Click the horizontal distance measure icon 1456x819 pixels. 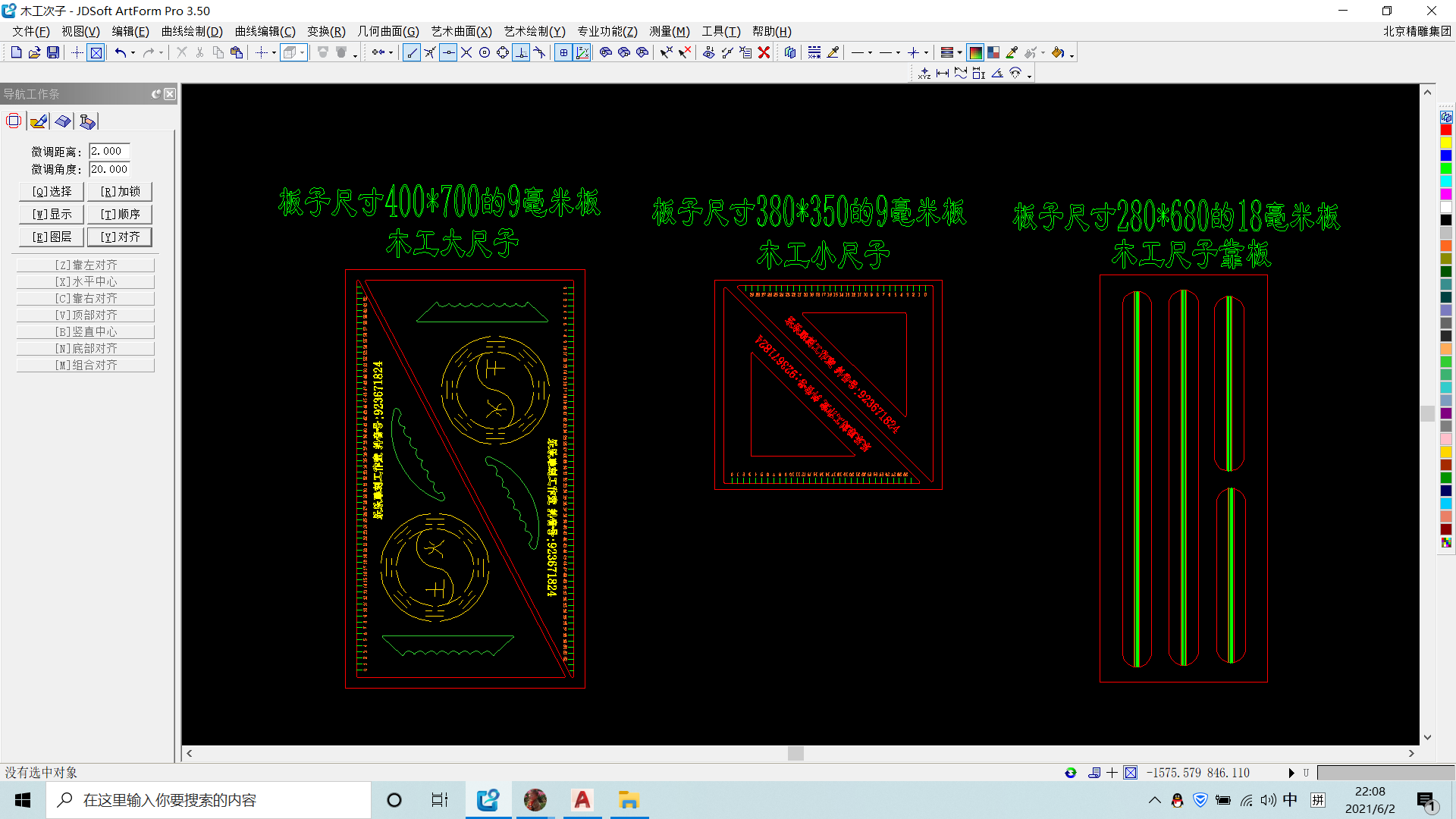pyautogui.click(x=943, y=74)
